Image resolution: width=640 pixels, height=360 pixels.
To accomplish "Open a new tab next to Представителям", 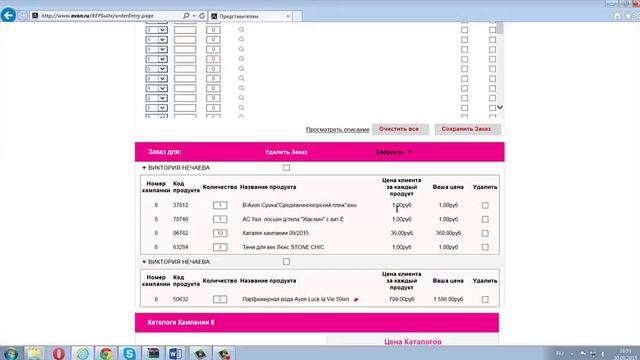I will point(298,16).
